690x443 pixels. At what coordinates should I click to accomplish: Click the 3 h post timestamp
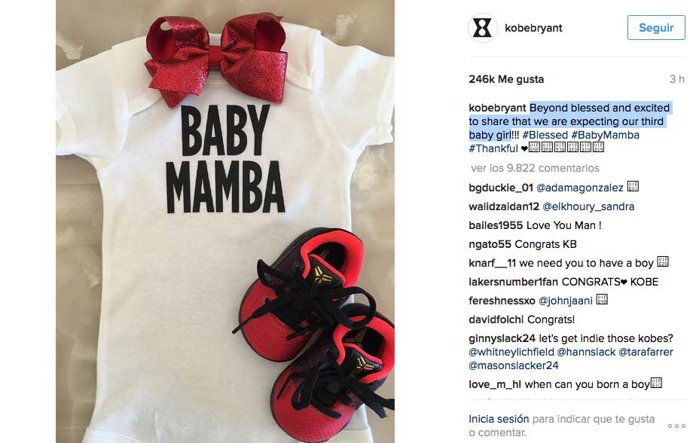click(677, 79)
